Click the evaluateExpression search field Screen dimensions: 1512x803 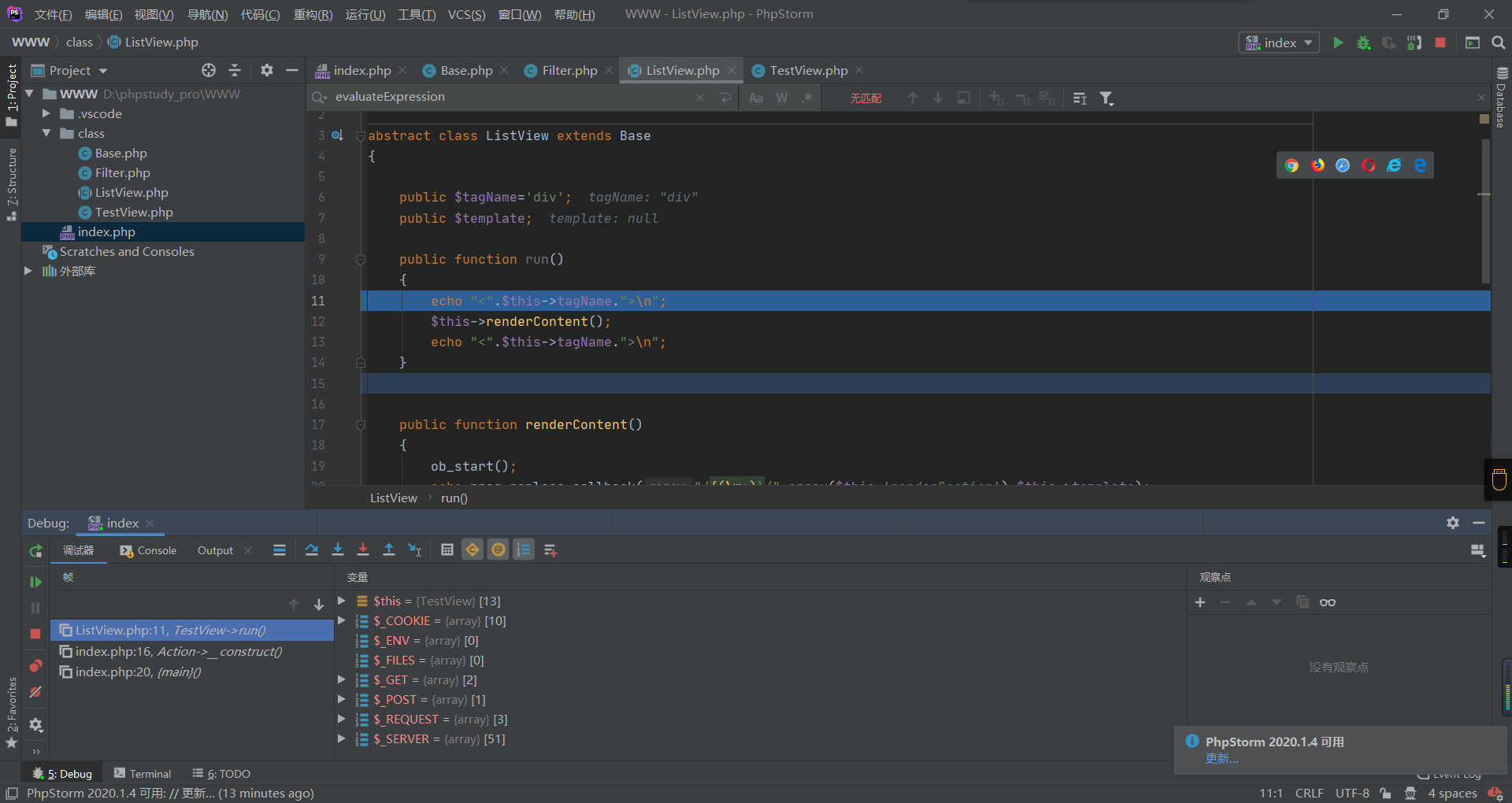pyautogui.click(x=512, y=97)
